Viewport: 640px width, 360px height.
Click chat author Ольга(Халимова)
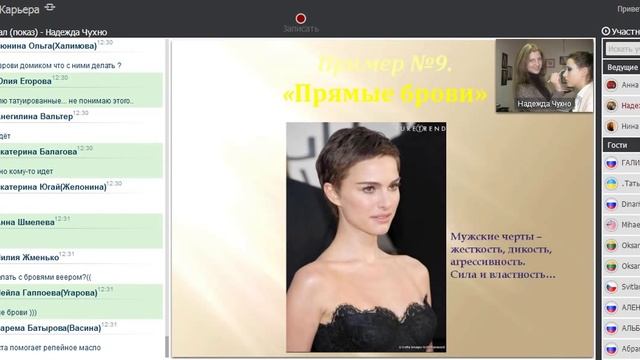(x=48, y=46)
